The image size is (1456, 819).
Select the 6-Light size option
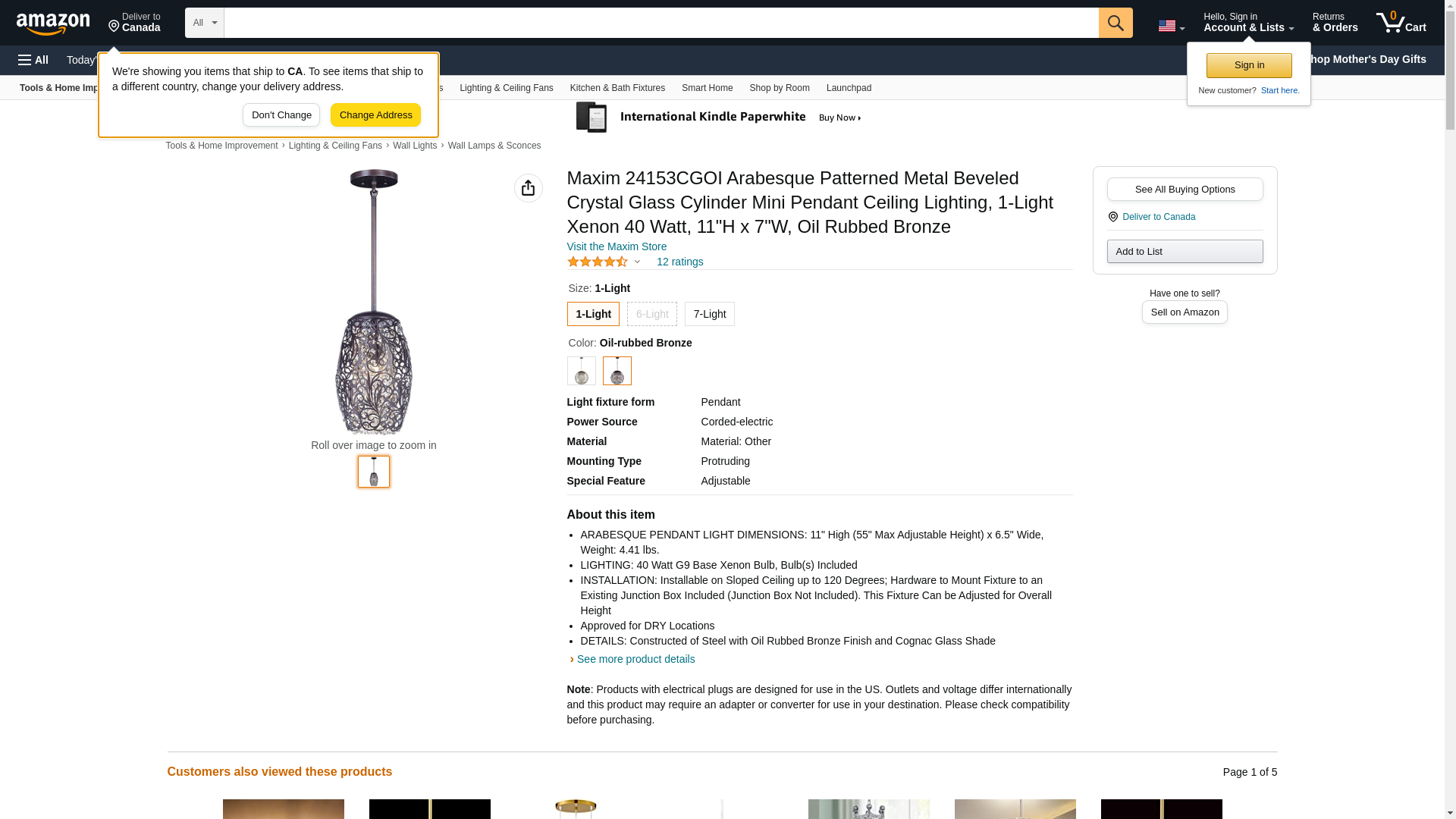coord(651,314)
